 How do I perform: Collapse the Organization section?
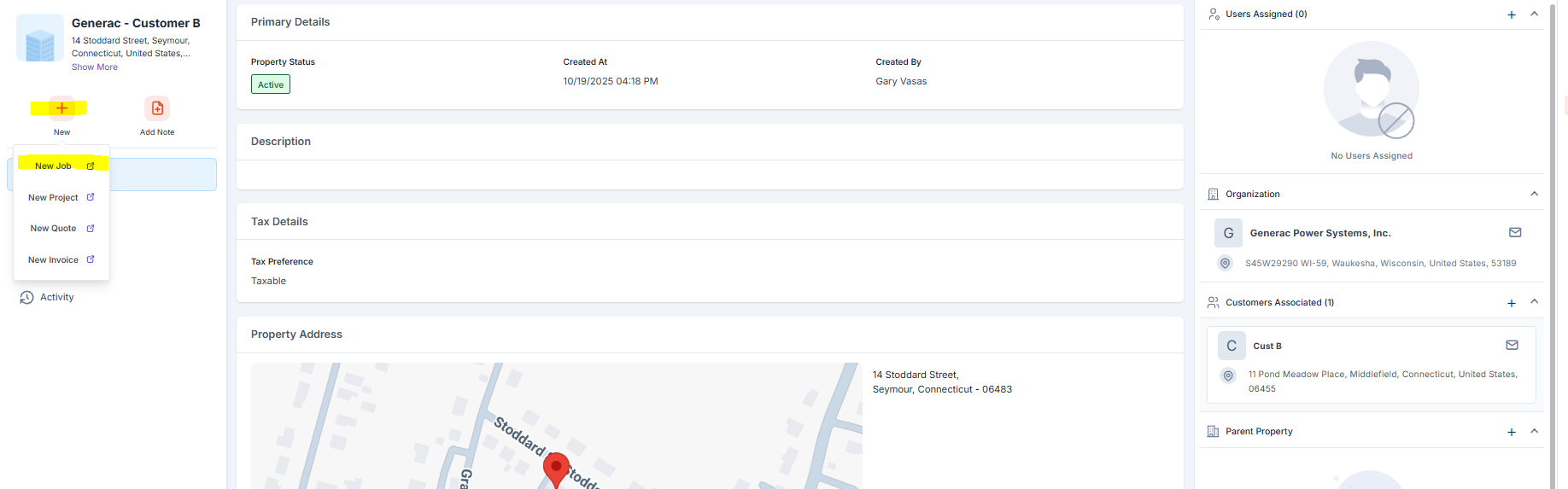point(1534,195)
